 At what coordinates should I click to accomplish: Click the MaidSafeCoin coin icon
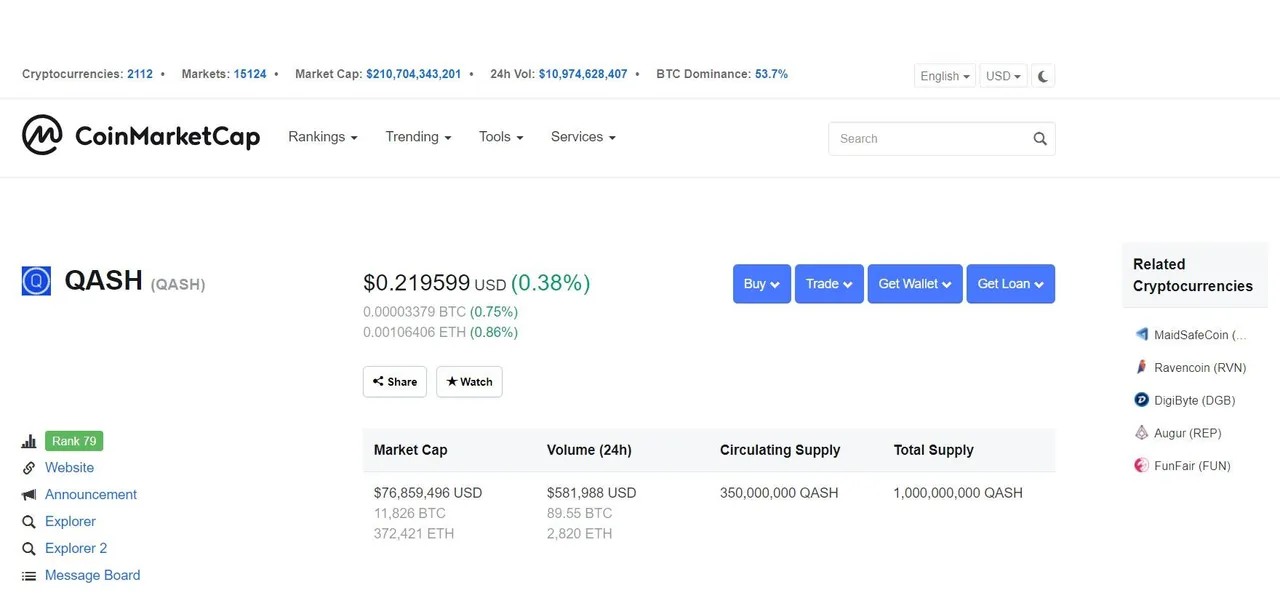[1141, 334]
